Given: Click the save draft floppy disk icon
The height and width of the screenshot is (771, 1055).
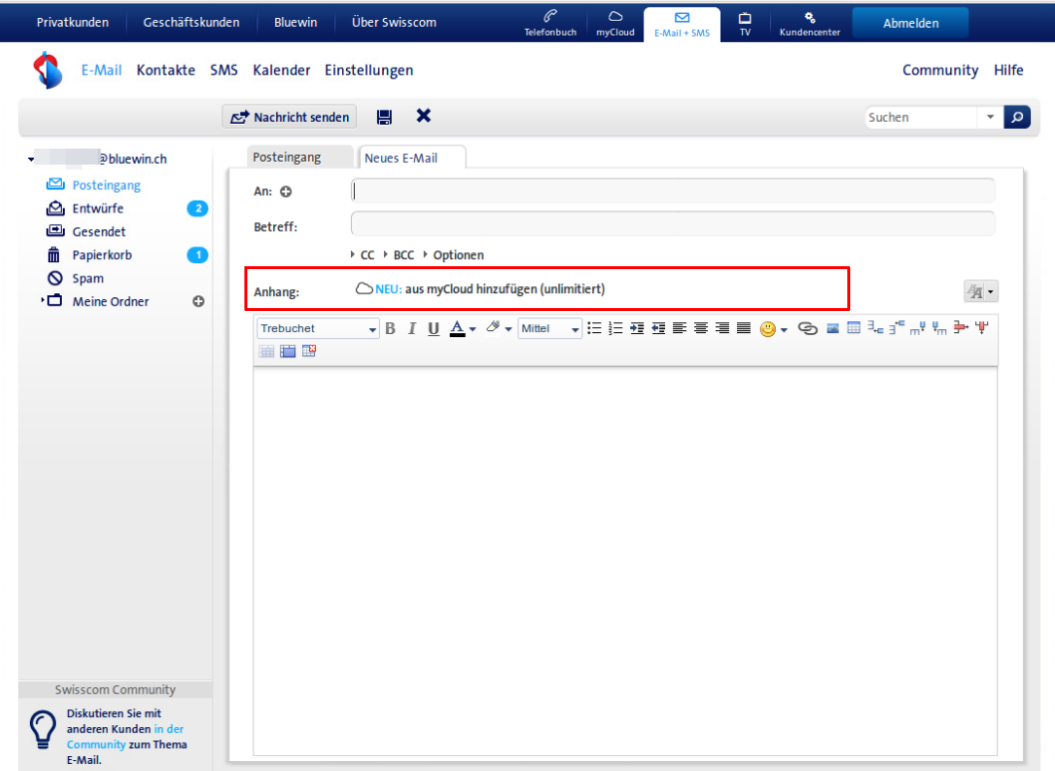Looking at the screenshot, I should 384,117.
